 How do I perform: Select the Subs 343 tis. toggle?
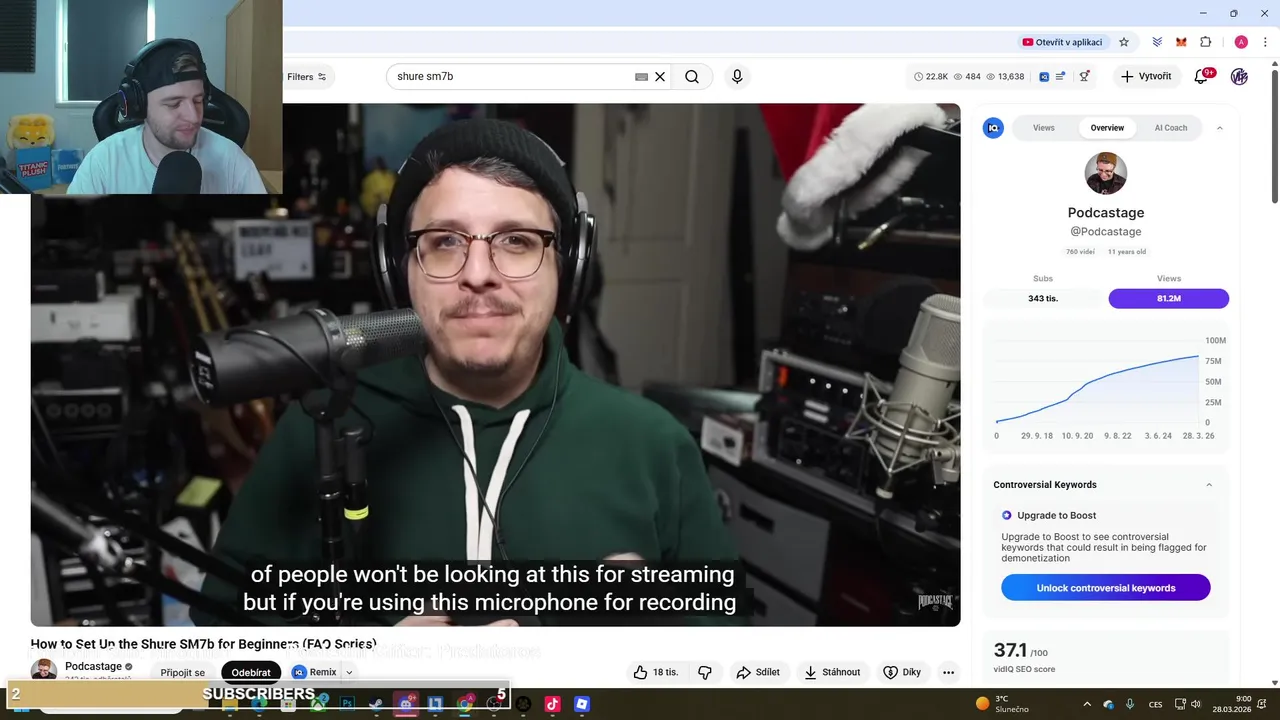[x=1043, y=298]
